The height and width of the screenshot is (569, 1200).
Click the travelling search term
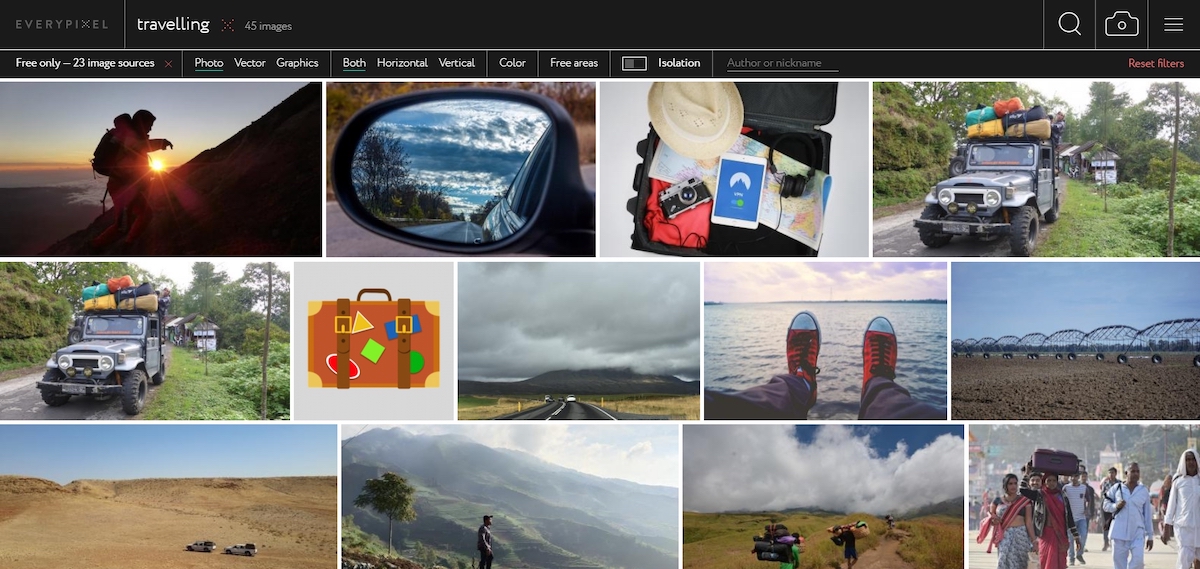(x=173, y=25)
